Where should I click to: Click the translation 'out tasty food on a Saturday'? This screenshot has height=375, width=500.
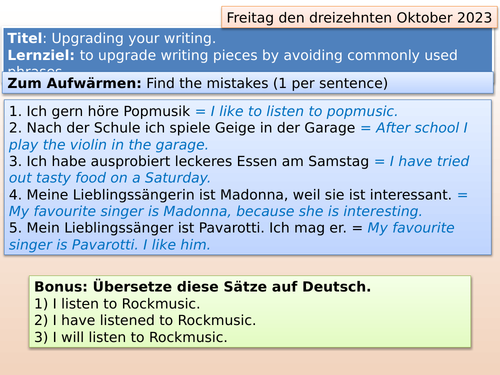pos(109,178)
